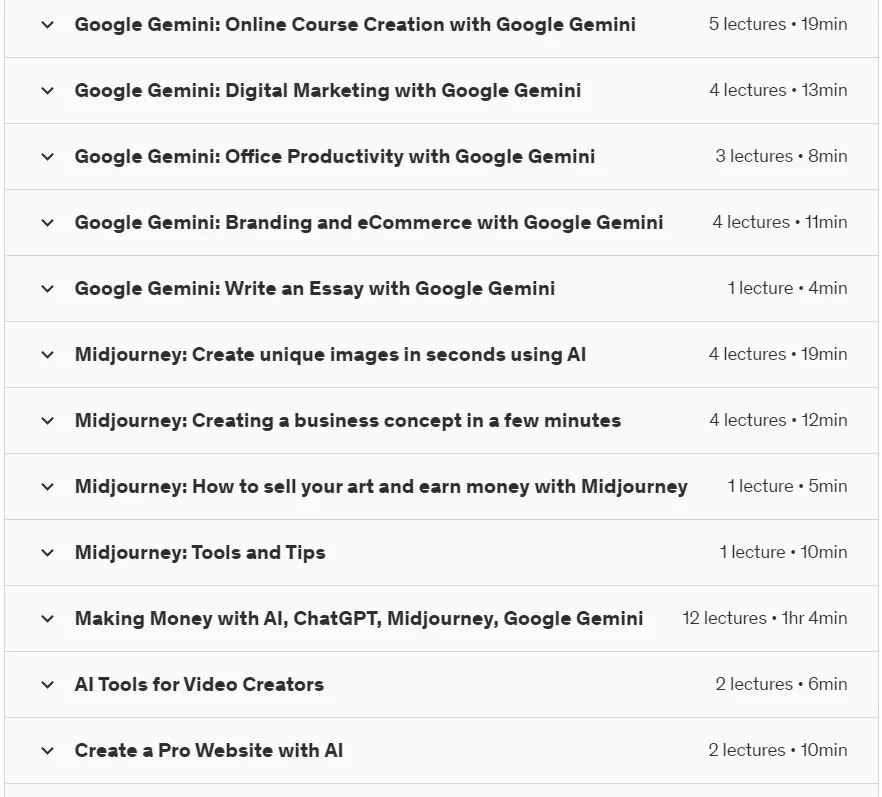This screenshot has width=882, height=797.
Task: Open 'Google Gemini: Office Productivity with Google Gemini' title
Action: tap(335, 156)
